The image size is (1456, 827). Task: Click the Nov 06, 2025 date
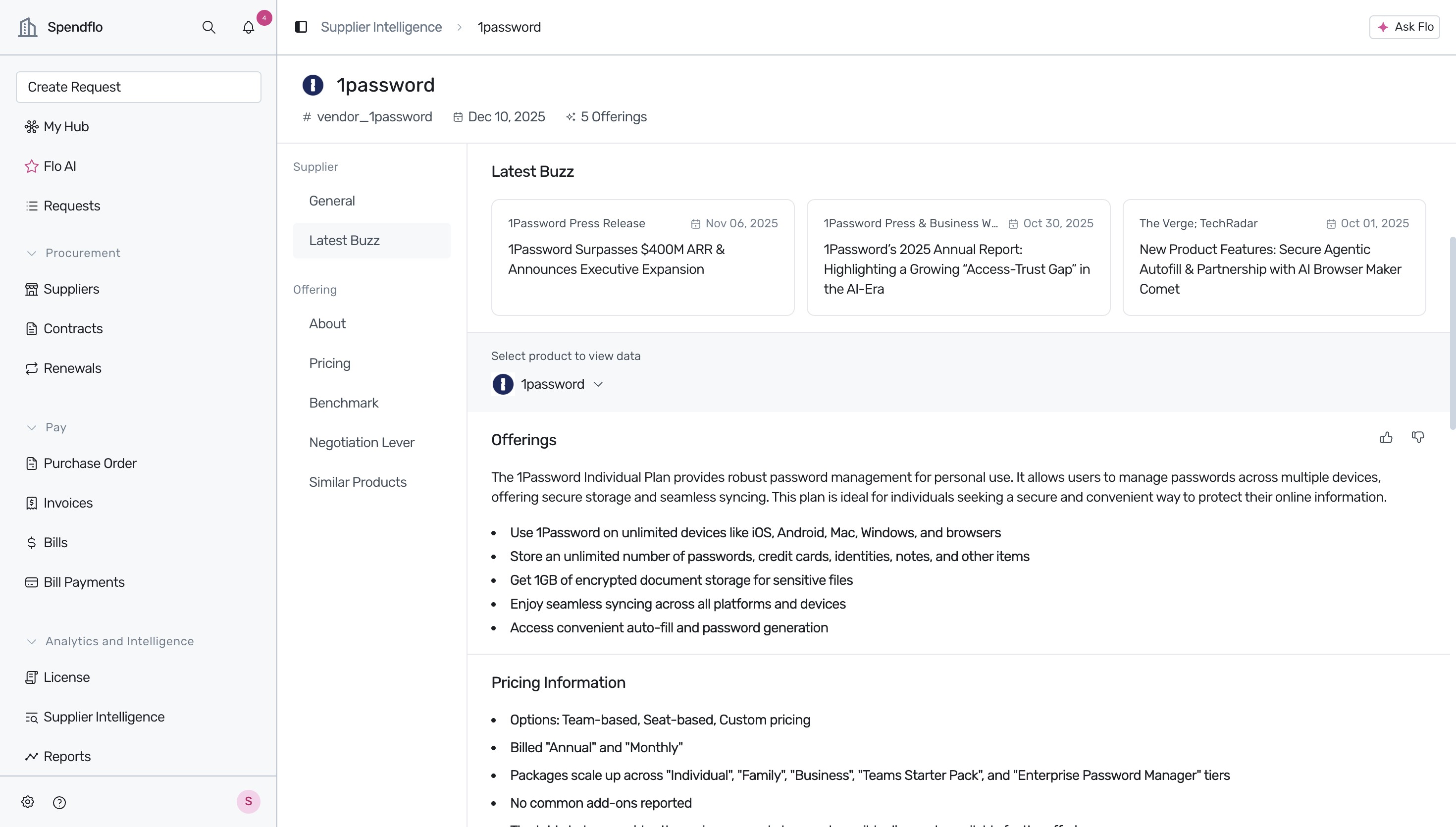pyautogui.click(x=741, y=223)
